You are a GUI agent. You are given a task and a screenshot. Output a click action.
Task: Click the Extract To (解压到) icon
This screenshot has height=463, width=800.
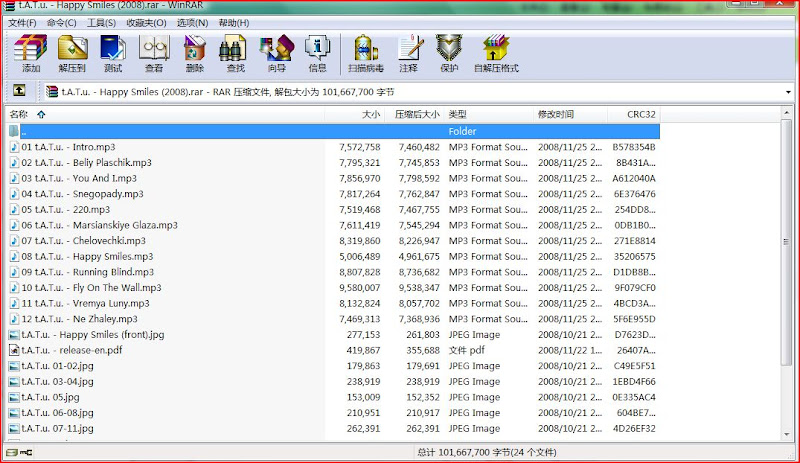pyautogui.click(x=72, y=53)
